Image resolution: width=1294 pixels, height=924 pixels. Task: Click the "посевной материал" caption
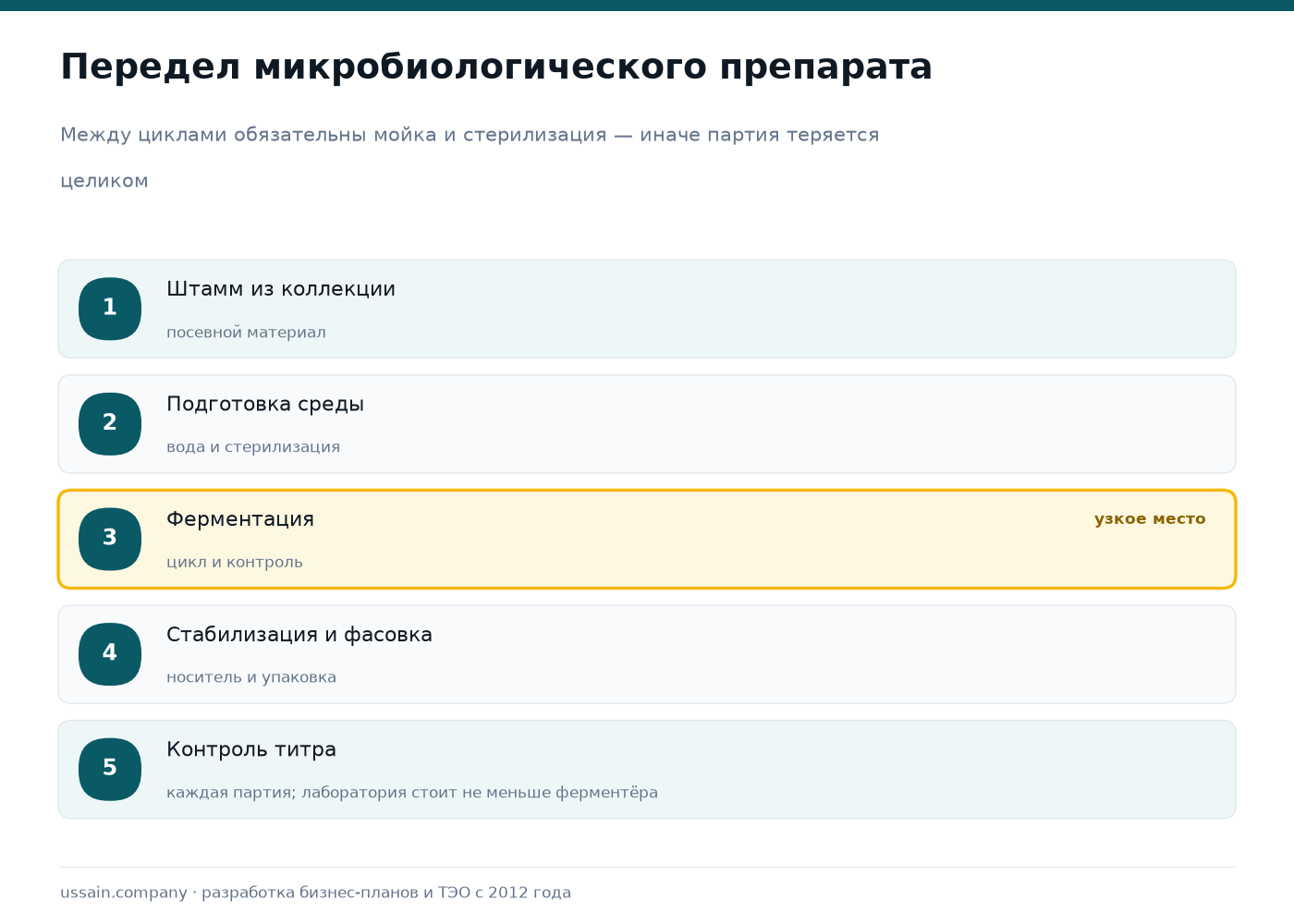pos(246,333)
